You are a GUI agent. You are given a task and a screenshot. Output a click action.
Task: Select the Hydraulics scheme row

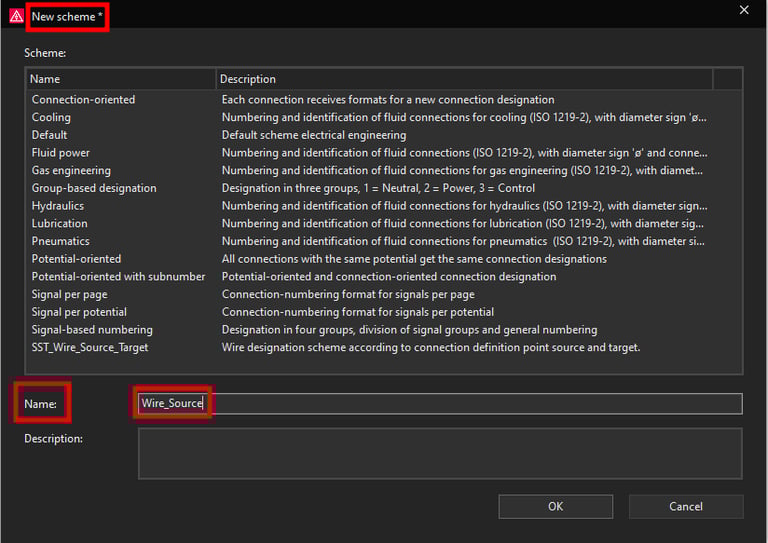tap(58, 206)
